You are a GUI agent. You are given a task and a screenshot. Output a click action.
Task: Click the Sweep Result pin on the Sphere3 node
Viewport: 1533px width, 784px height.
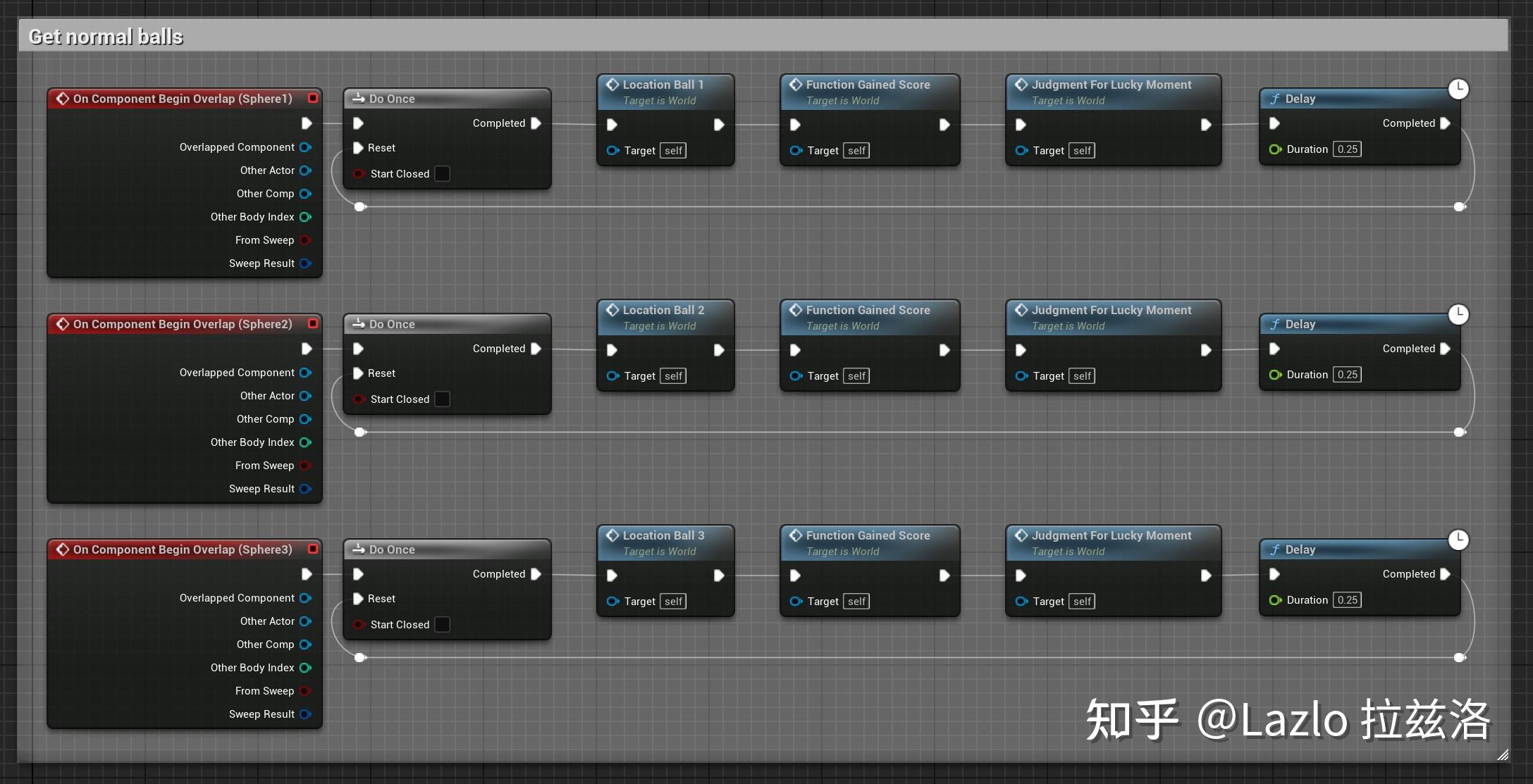click(305, 714)
